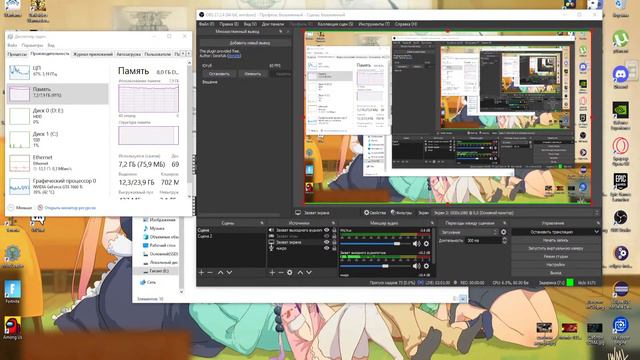
Task: Click the Start Virtual Camera button
Action: tap(555, 248)
